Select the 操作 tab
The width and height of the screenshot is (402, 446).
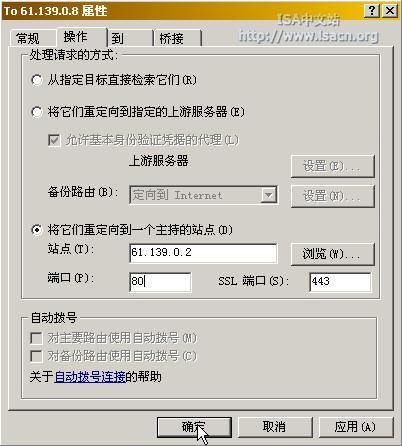pos(82,37)
